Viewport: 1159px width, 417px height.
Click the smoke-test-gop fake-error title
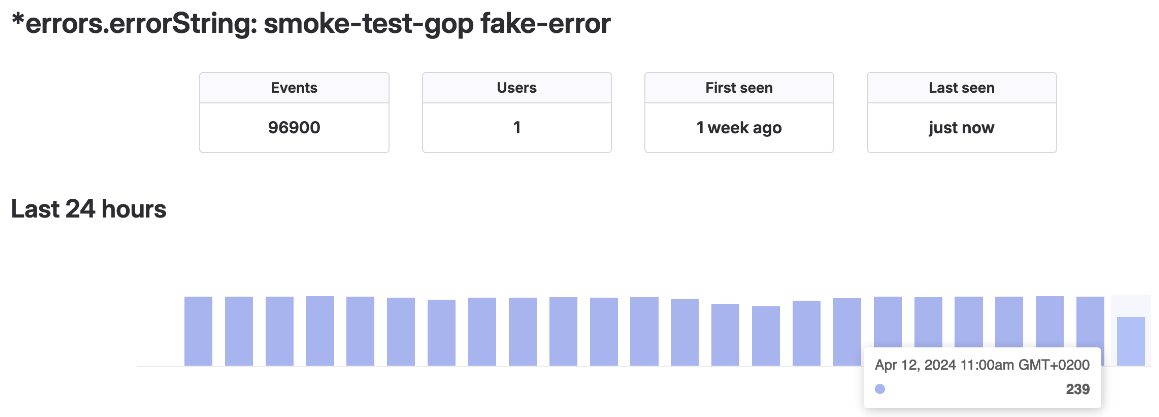click(x=310, y=25)
